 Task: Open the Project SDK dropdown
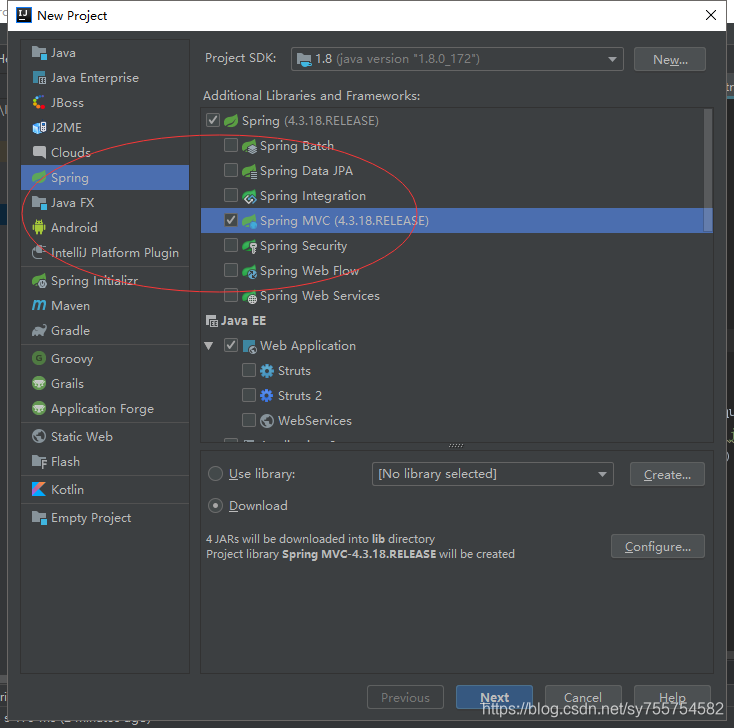[x=457, y=59]
